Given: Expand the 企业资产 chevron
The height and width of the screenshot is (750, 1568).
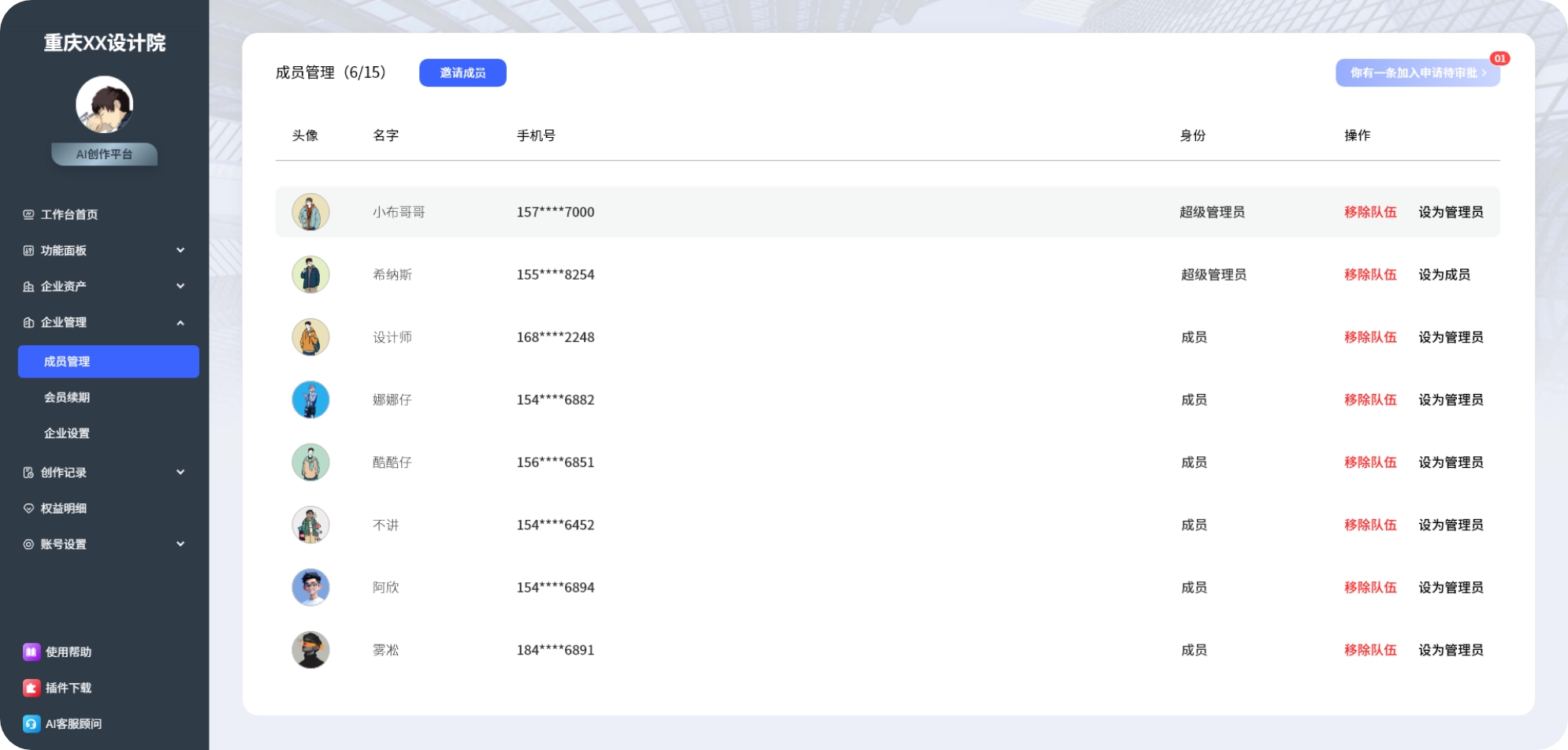Looking at the screenshot, I should click(x=180, y=286).
